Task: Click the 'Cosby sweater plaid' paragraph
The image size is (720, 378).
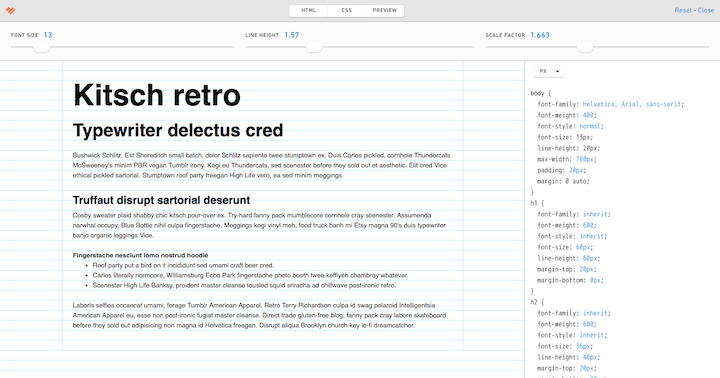Action: point(259,225)
